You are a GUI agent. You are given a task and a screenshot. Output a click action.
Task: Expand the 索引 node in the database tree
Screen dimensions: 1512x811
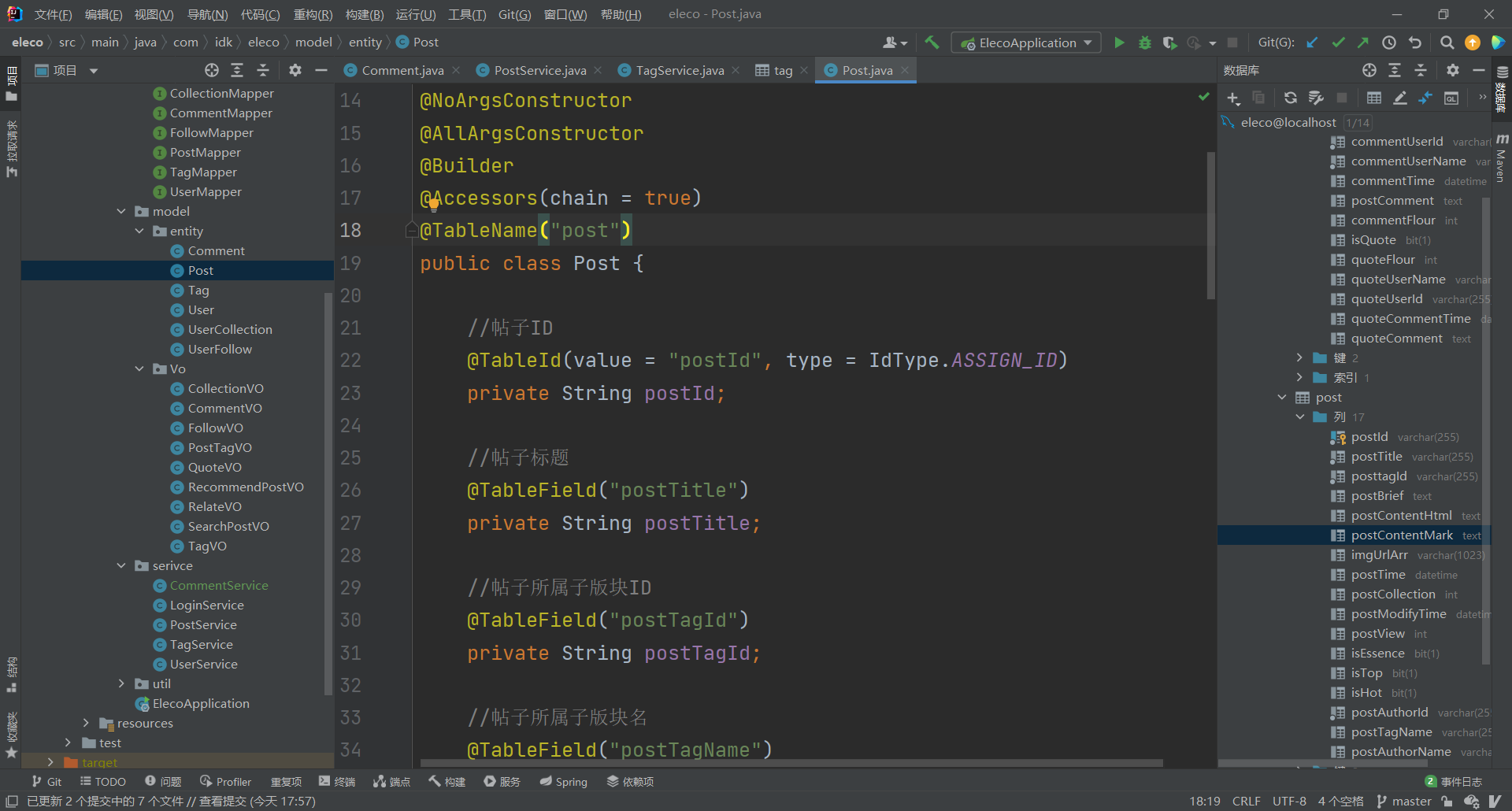1299,377
